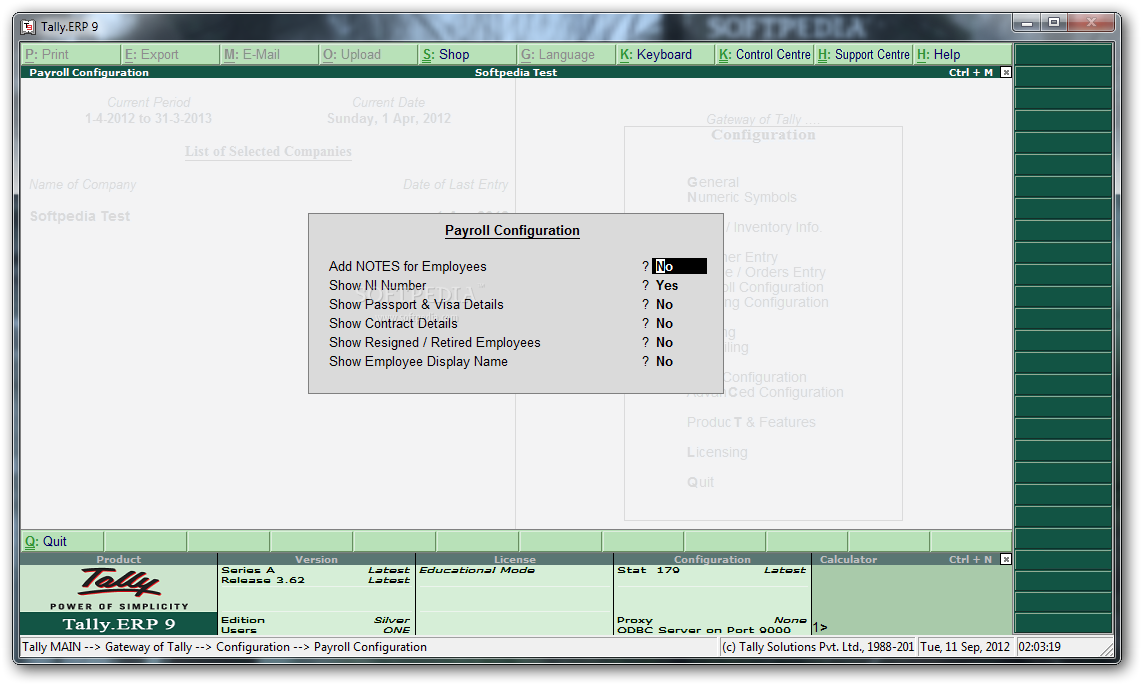Select Advanced Configuration menu entry
1142x685 pixels.
tap(765, 392)
